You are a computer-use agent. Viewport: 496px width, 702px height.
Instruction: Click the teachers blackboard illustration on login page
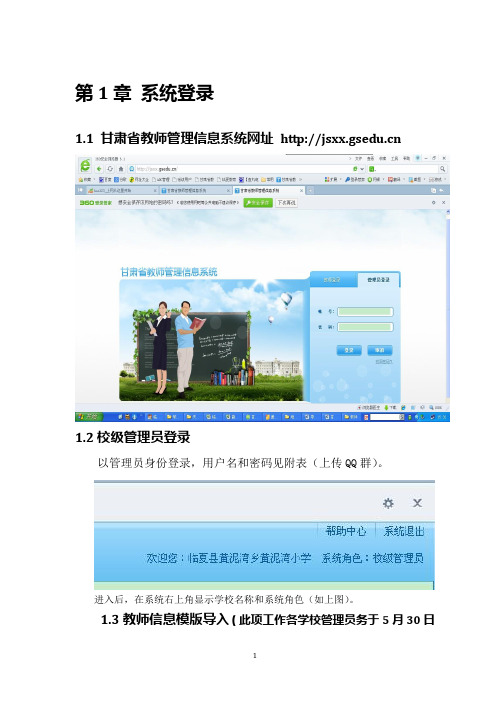pyautogui.click(x=211, y=340)
